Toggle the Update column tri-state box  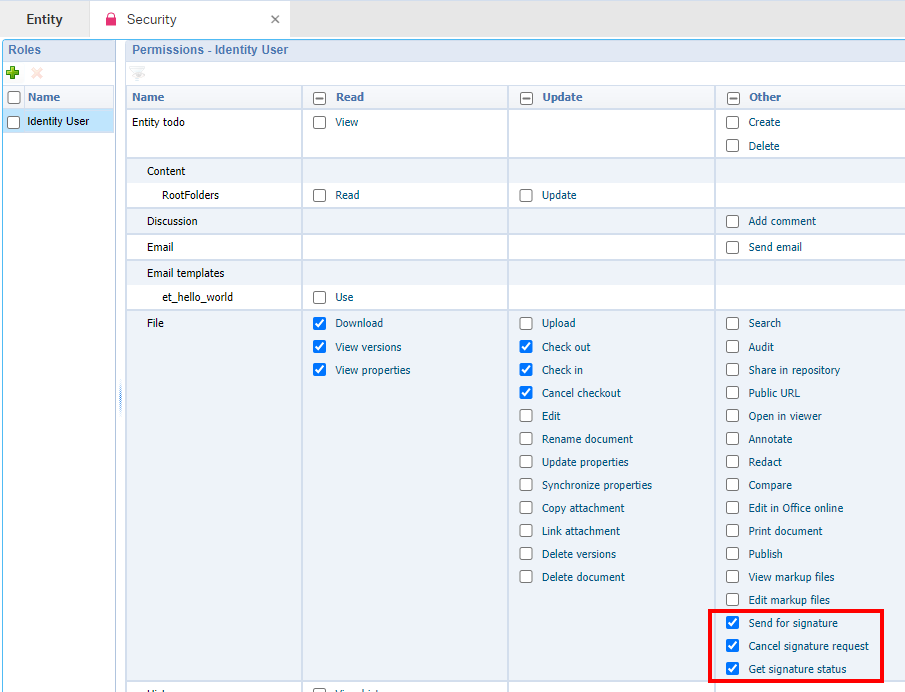(526, 98)
